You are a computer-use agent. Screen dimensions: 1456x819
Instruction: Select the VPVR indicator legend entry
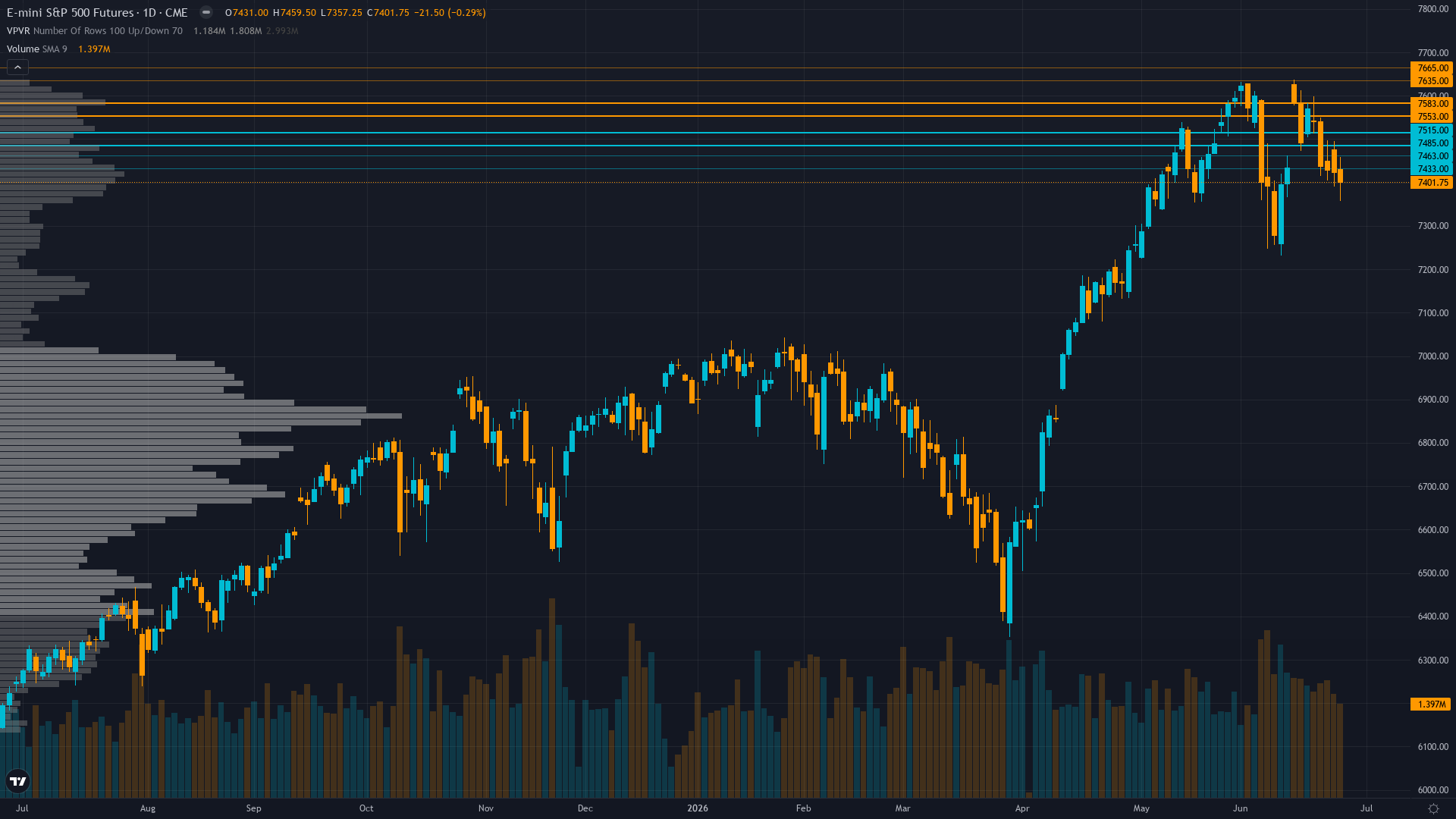click(x=95, y=31)
